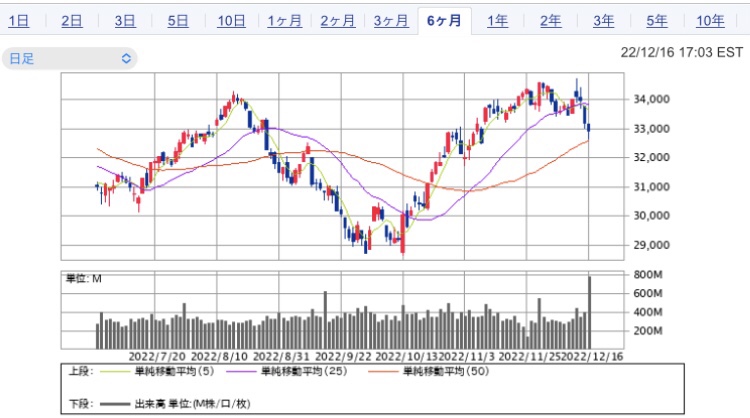The image size is (750, 418).
Task: Click the 29,000 price axis label
Action: click(x=651, y=245)
